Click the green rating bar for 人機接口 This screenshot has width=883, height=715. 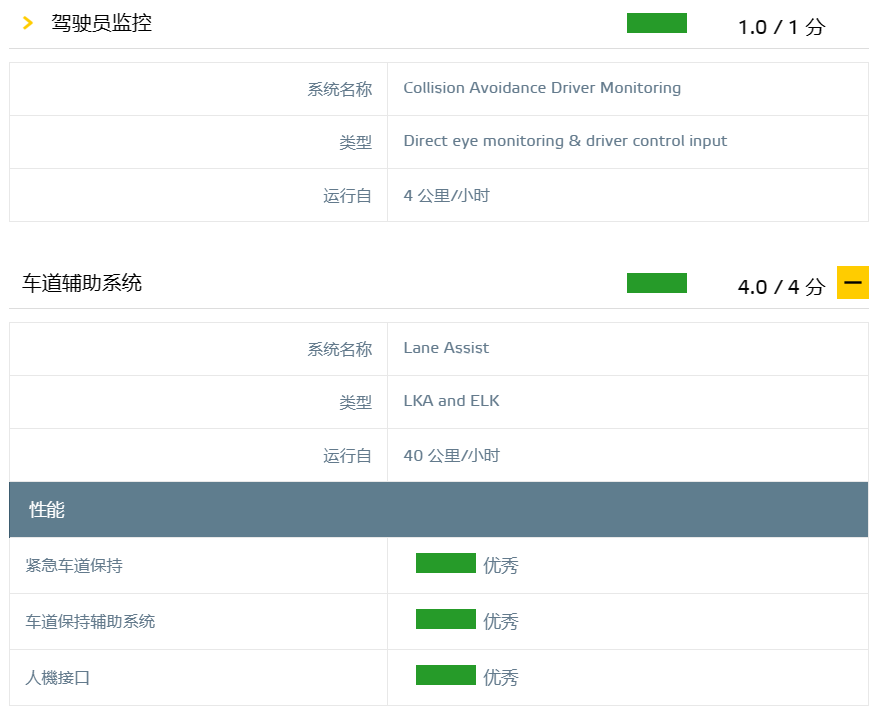click(445, 675)
